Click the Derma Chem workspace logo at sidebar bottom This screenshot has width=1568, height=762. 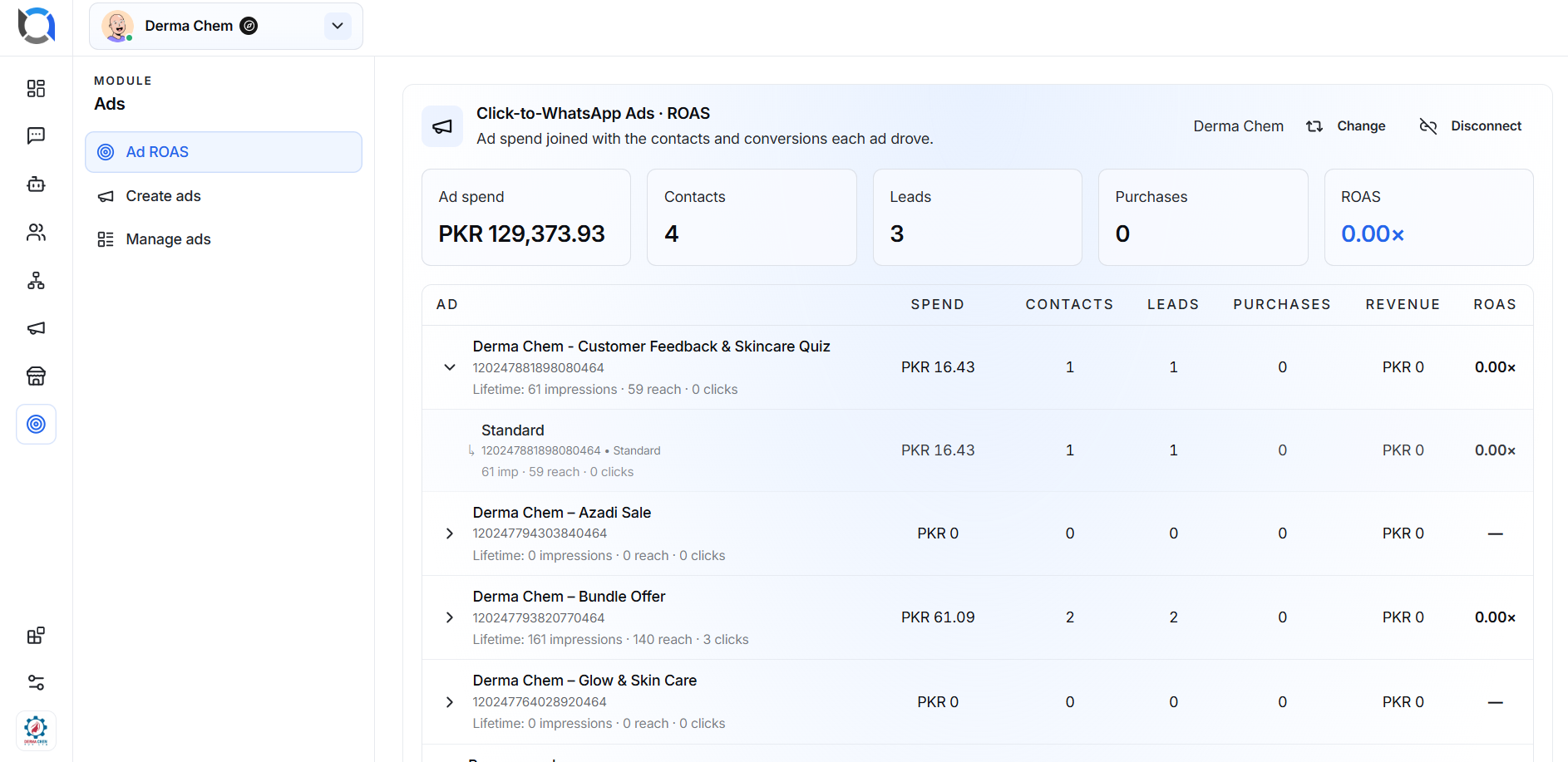tap(36, 731)
